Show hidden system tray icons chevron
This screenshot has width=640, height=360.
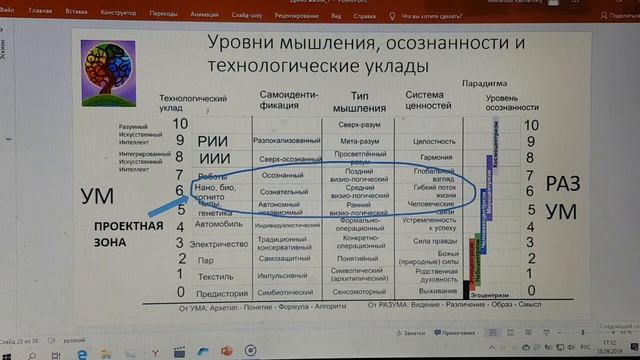click(x=492, y=348)
